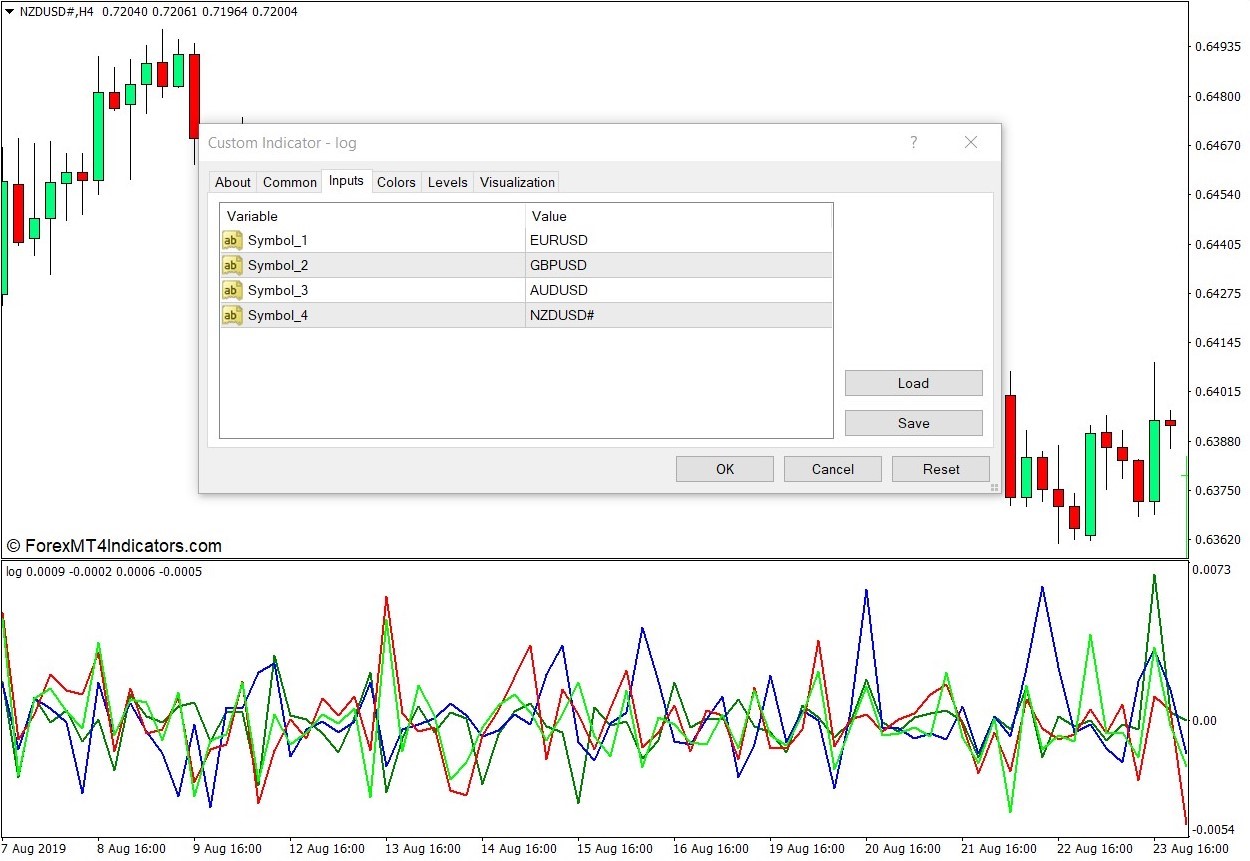This screenshot has width=1250, height=861.
Task: Click the 13 Aug 16:00 time label
Action: coord(422,849)
